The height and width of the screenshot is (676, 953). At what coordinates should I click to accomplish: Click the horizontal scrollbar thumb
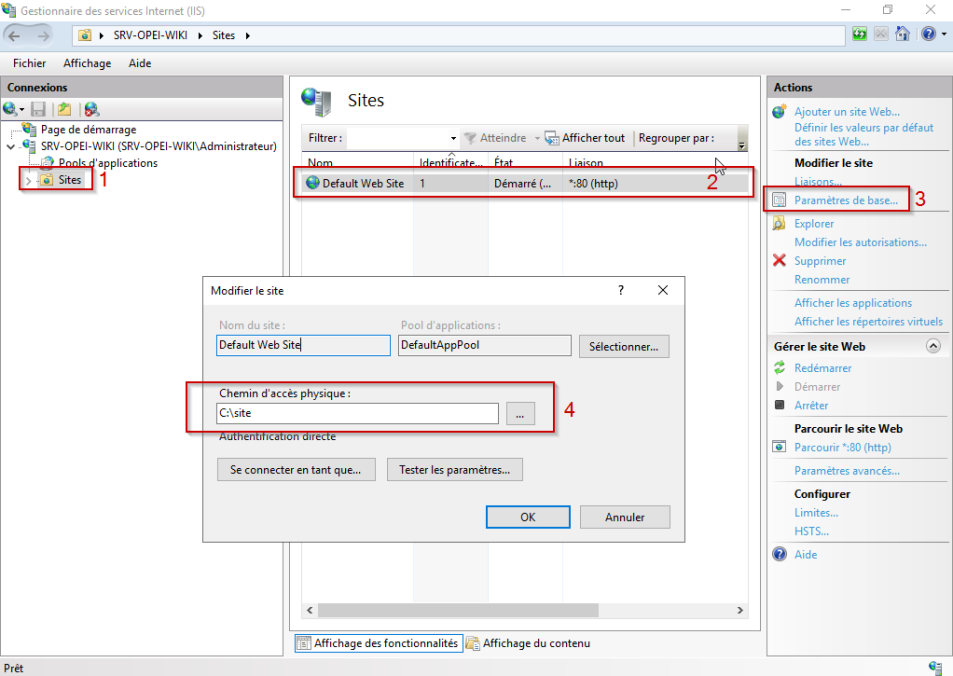tap(458, 610)
